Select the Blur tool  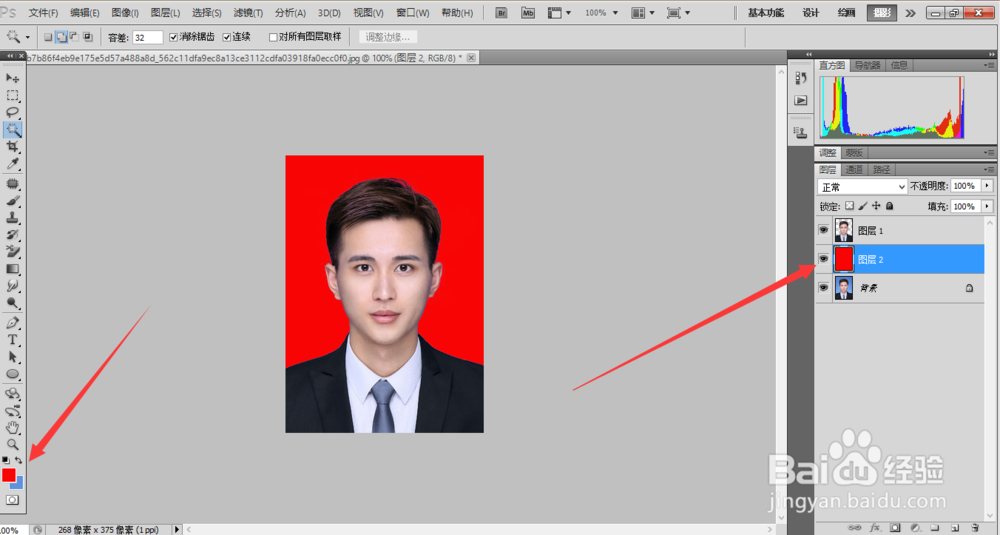(x=12, y=286)
